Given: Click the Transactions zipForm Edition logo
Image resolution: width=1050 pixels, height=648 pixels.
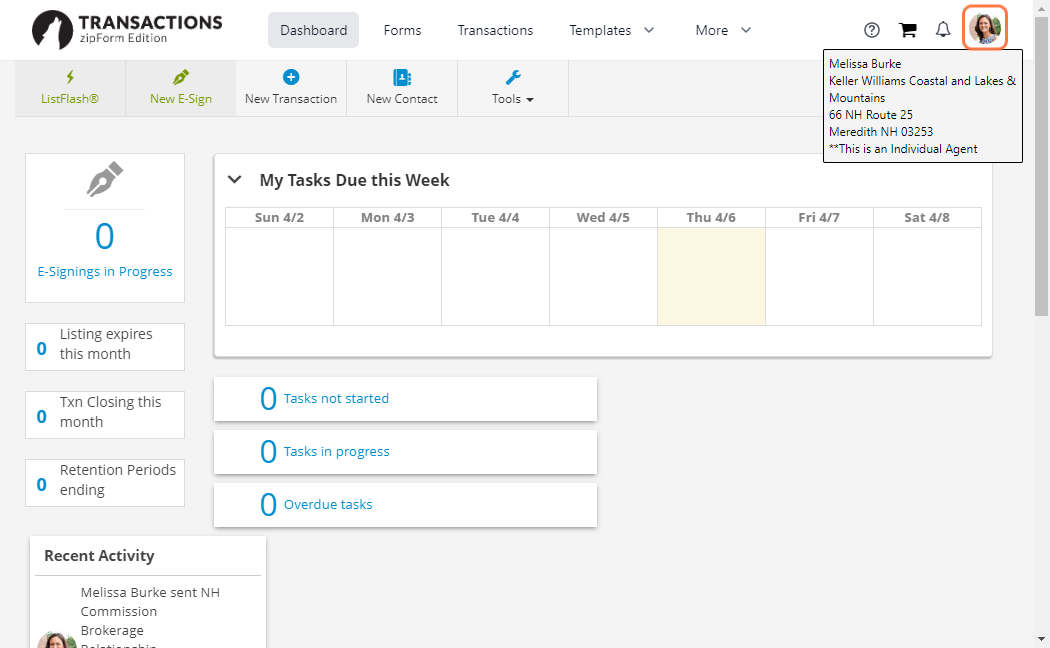Looking at the screenshot, I should click(x=127, y=30).
